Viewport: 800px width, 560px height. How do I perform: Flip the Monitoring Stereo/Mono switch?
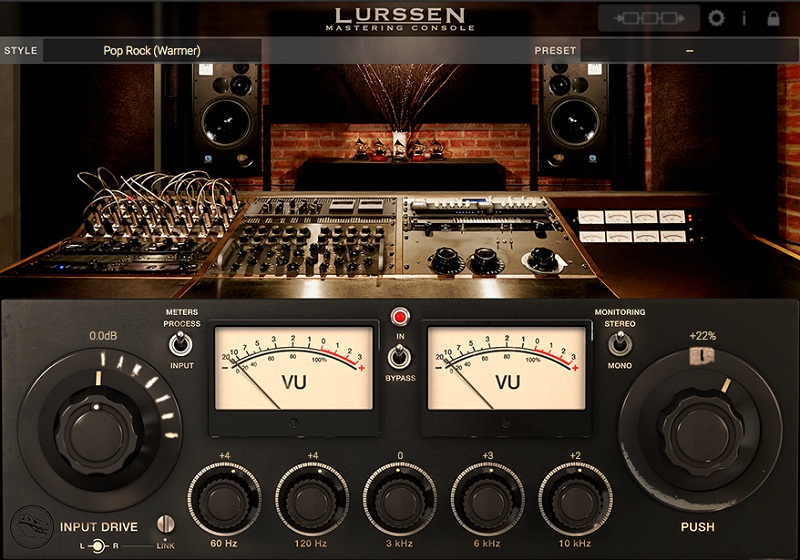click(x=619, y=344)
